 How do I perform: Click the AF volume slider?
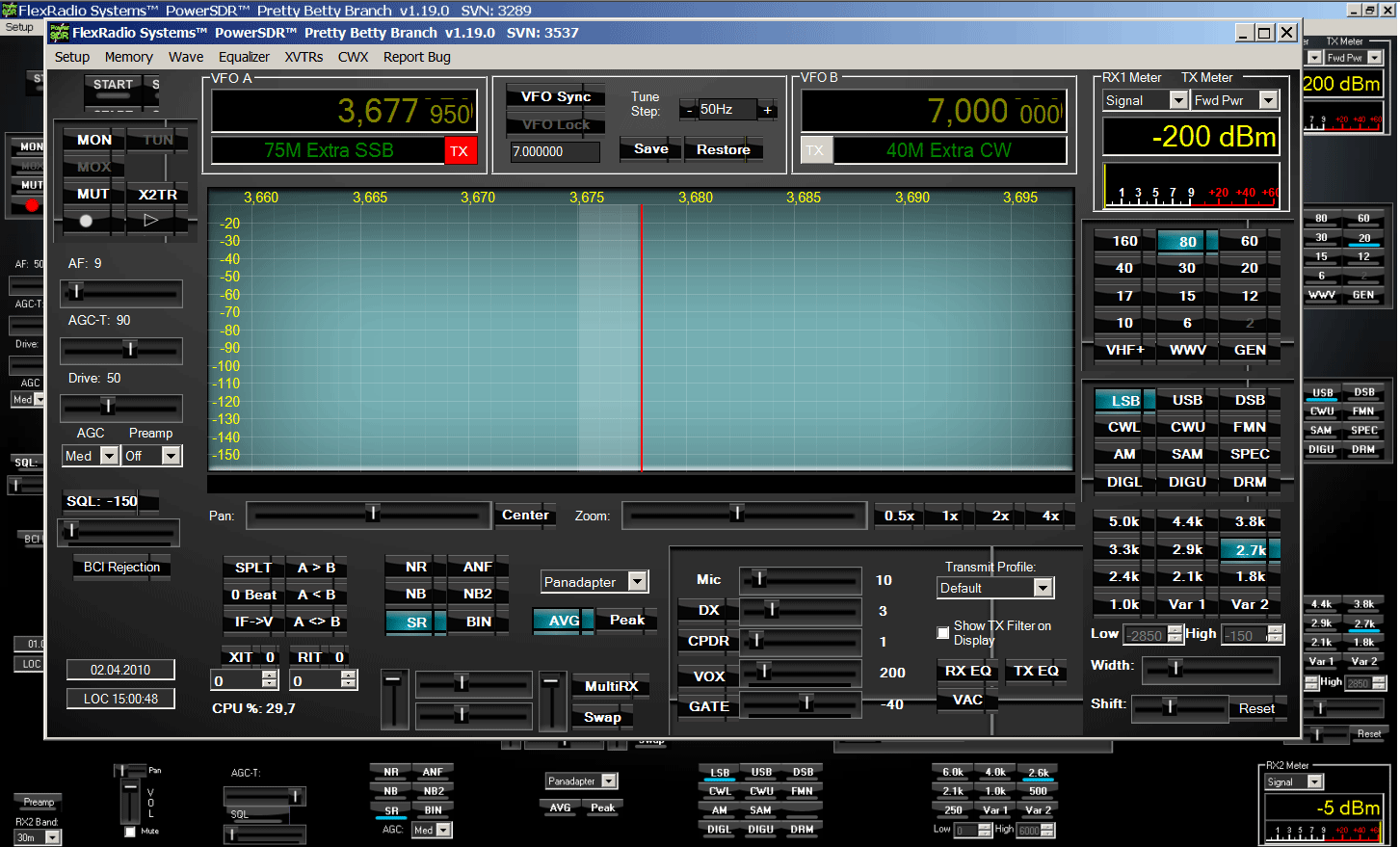pos(121,292)
